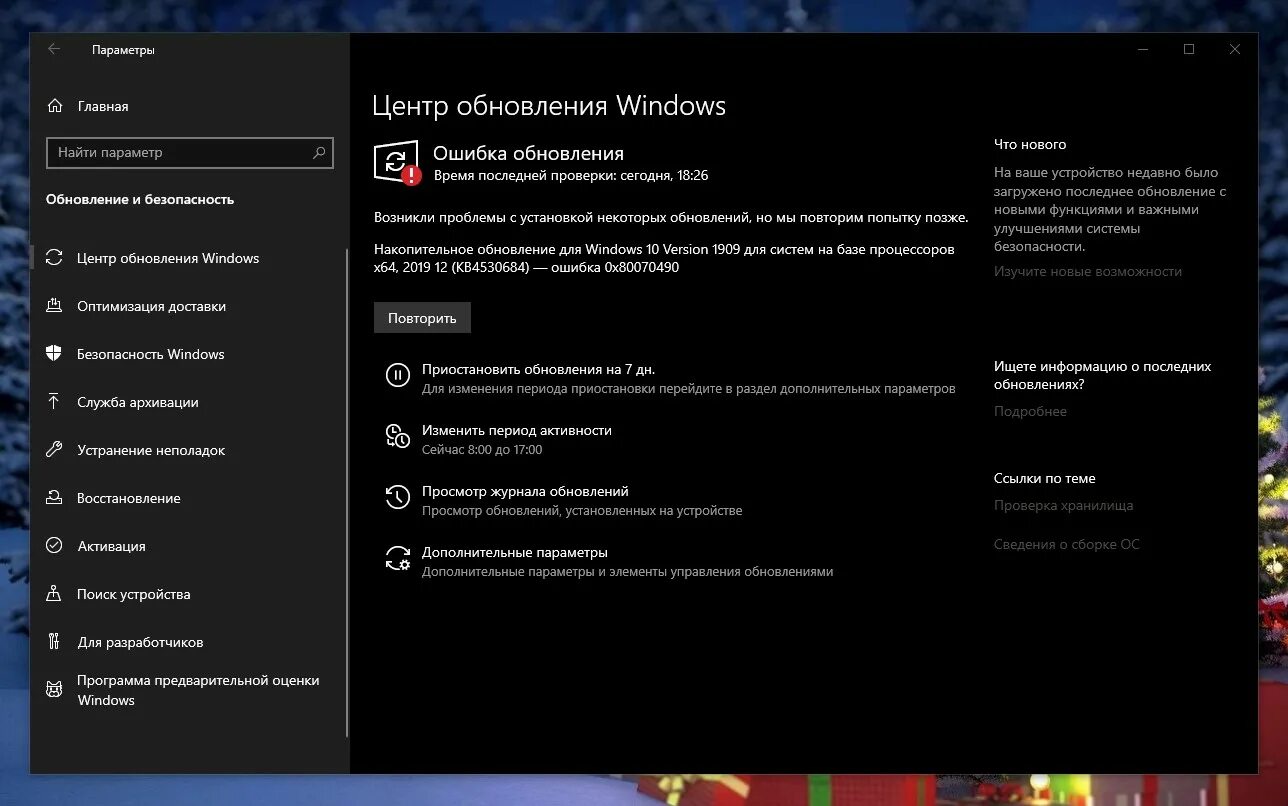Click the KB4530684 error description text
Image resolution: width=1288 pixels, height=806 pixels.
pyautogui.click(x=664, y=258)
